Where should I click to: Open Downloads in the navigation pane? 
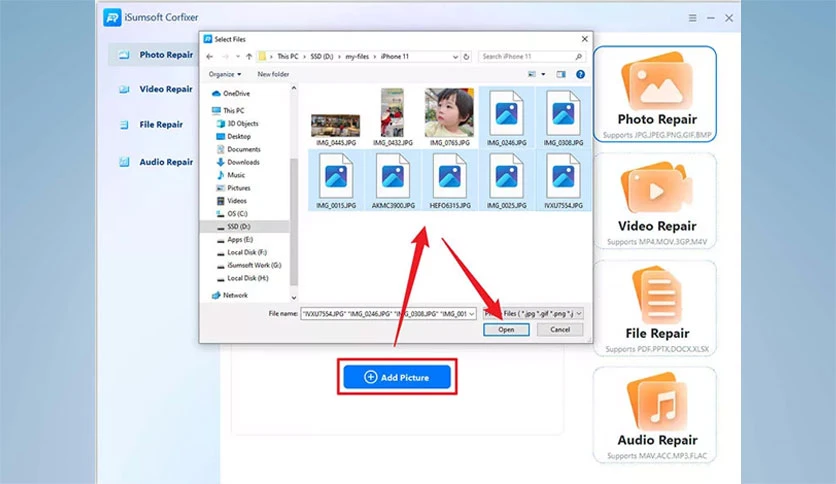tap(238, 162)
